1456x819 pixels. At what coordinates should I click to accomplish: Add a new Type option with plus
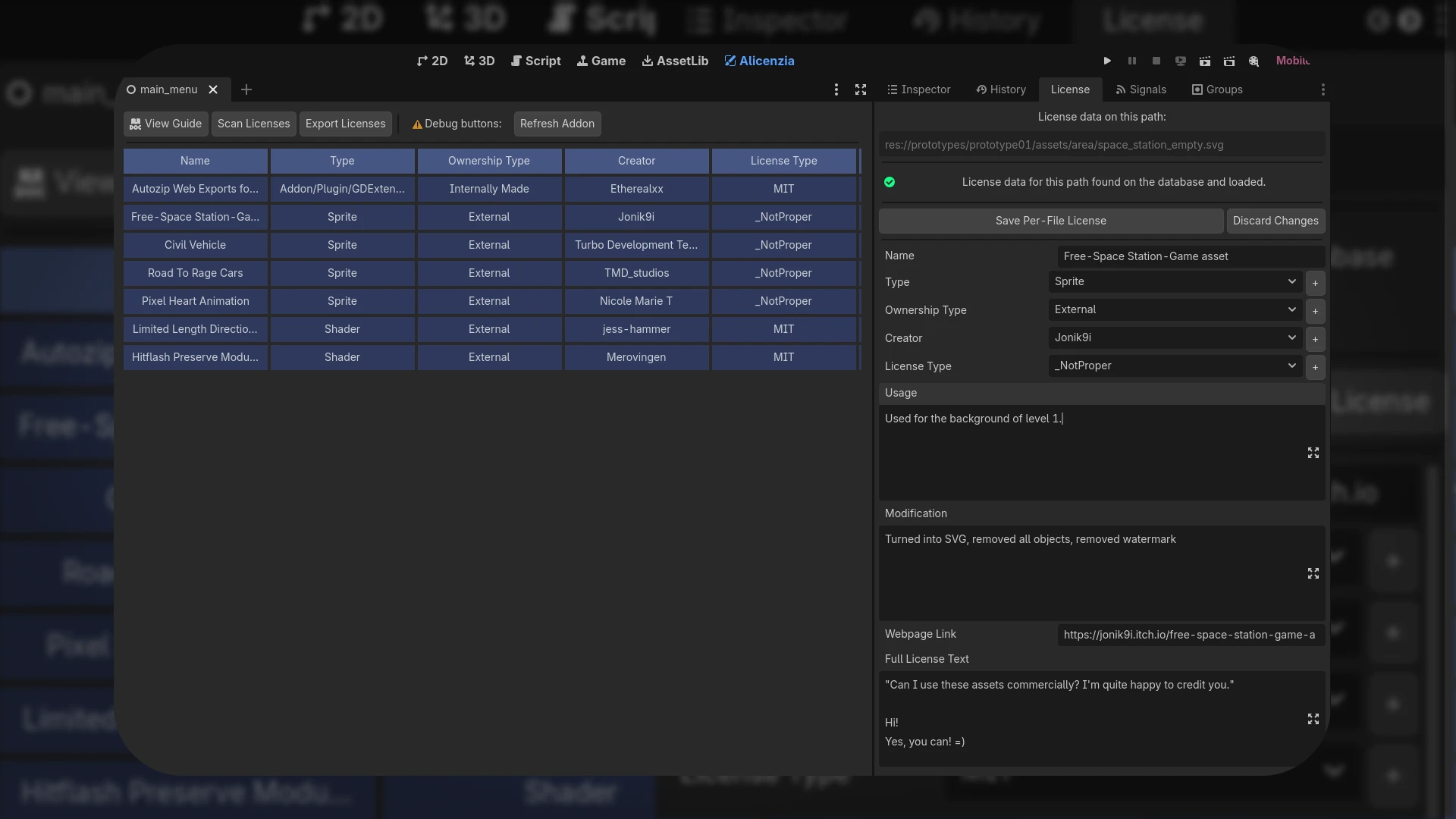[x=1315, y=283]
